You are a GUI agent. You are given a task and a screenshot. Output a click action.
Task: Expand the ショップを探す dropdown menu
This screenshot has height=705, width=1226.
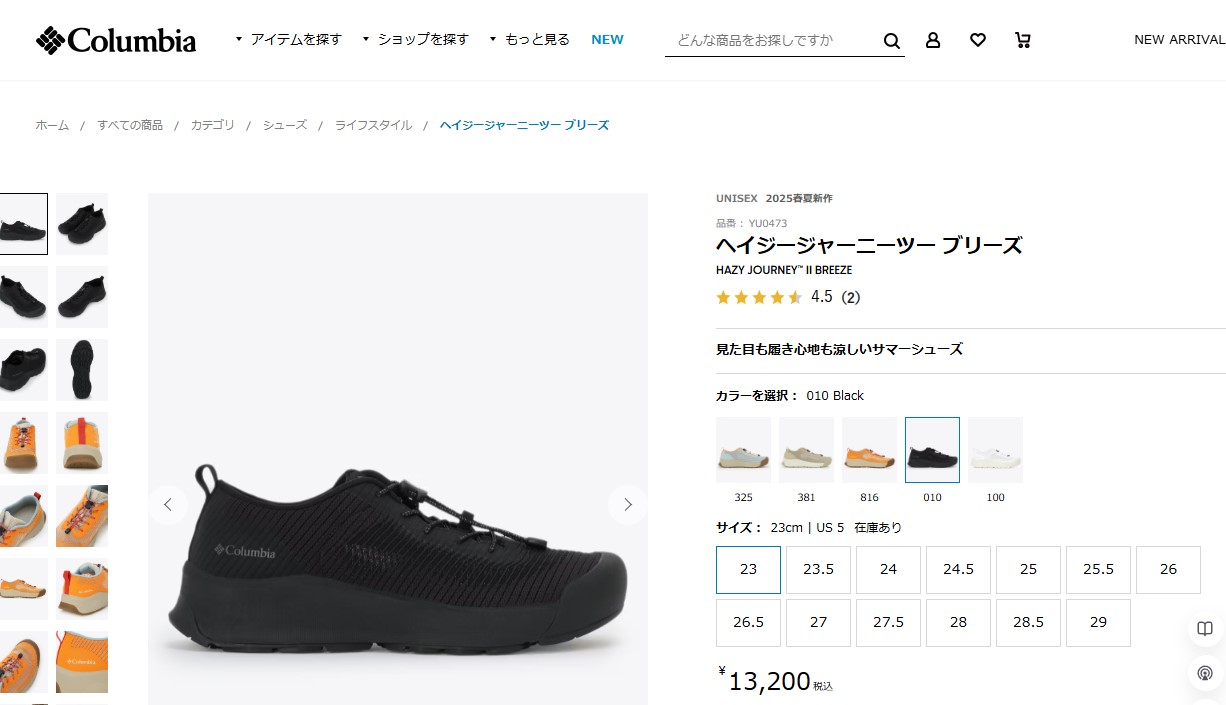pyautogui.click(x=416, y=40)
